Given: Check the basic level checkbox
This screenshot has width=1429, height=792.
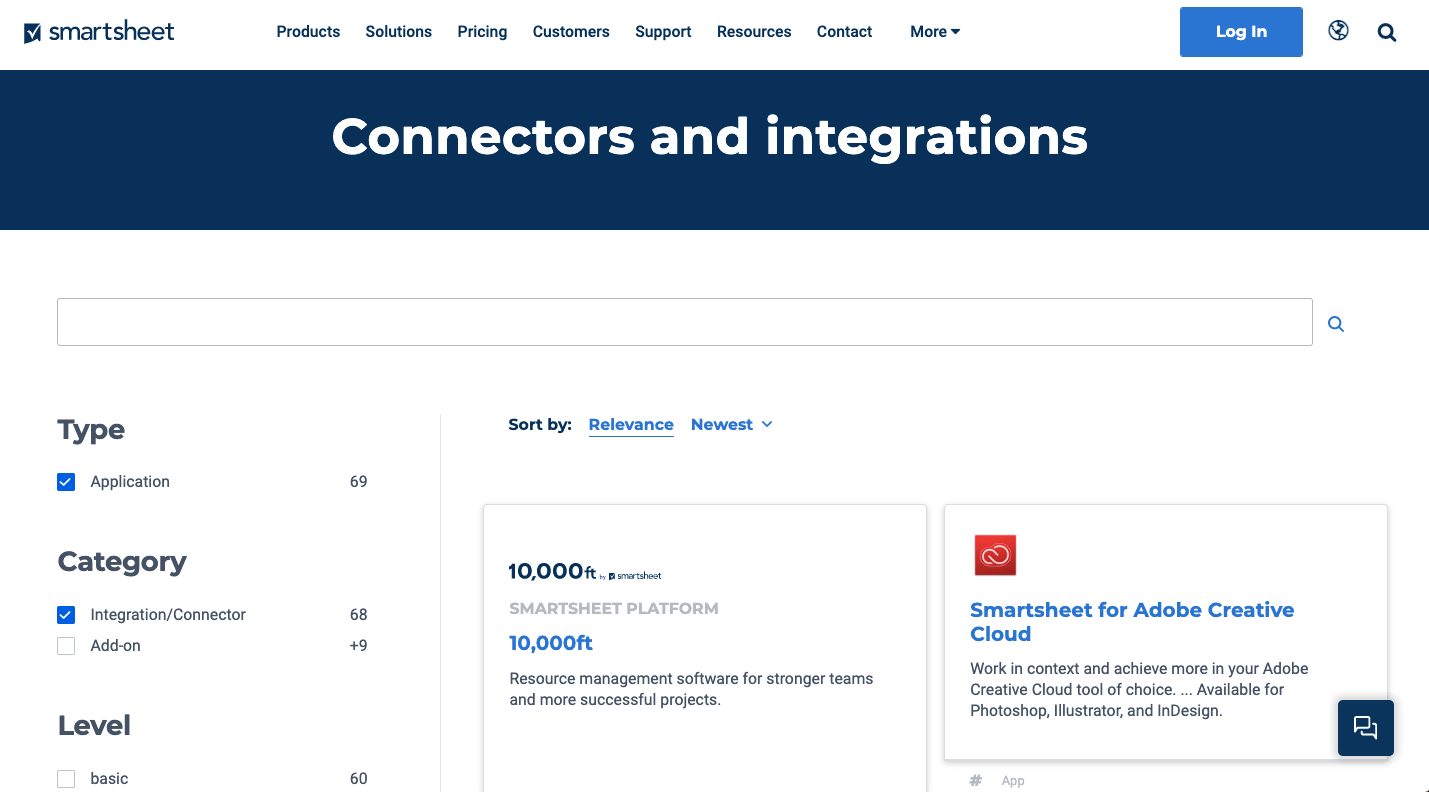Looking at the screenshot, I should [66, 779].
